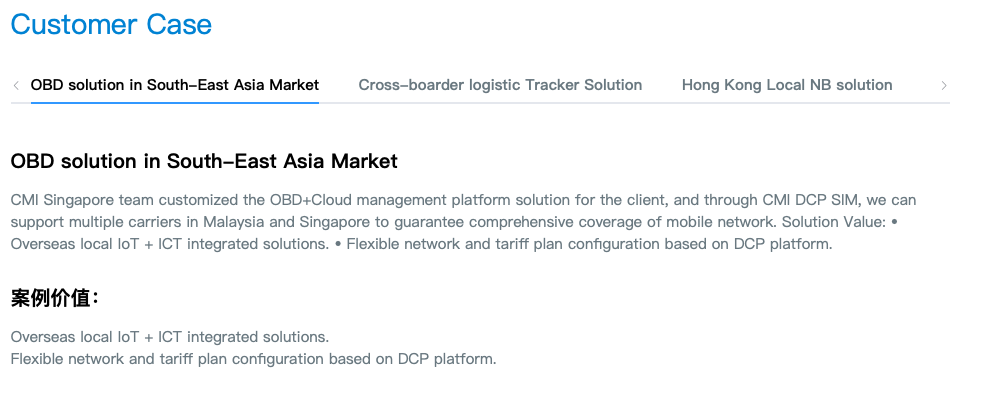Click the last line about DCP platform configuration
The width and height of the screenshot is (1002, 397).
point(253,359)
